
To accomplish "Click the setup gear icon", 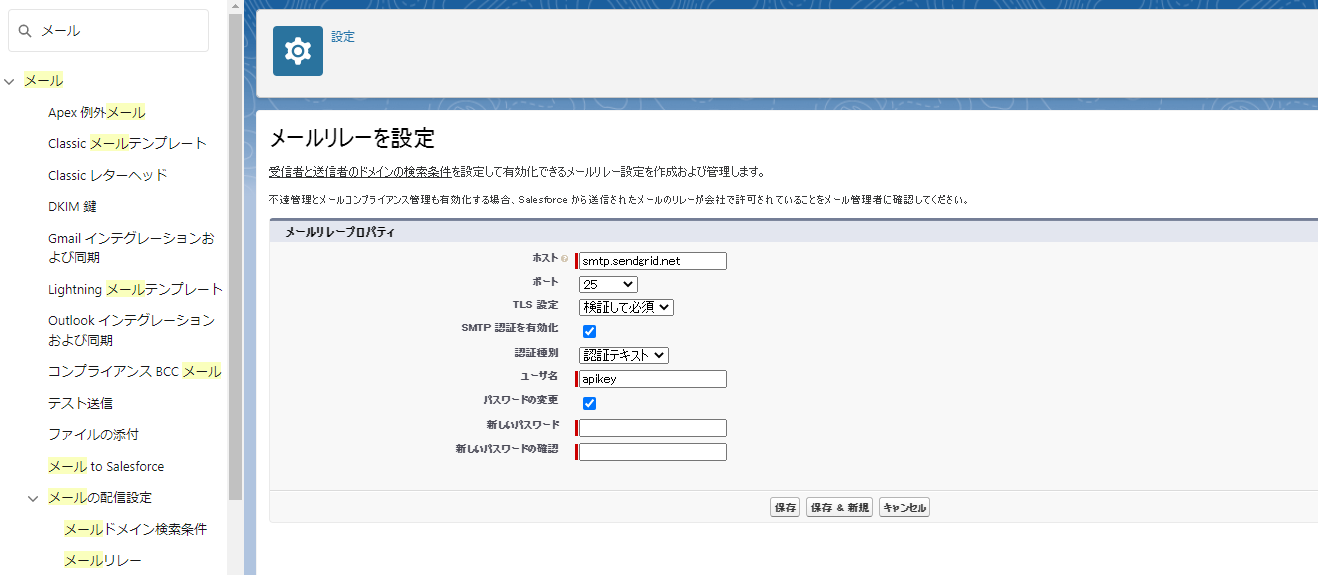I will (298, 51).
